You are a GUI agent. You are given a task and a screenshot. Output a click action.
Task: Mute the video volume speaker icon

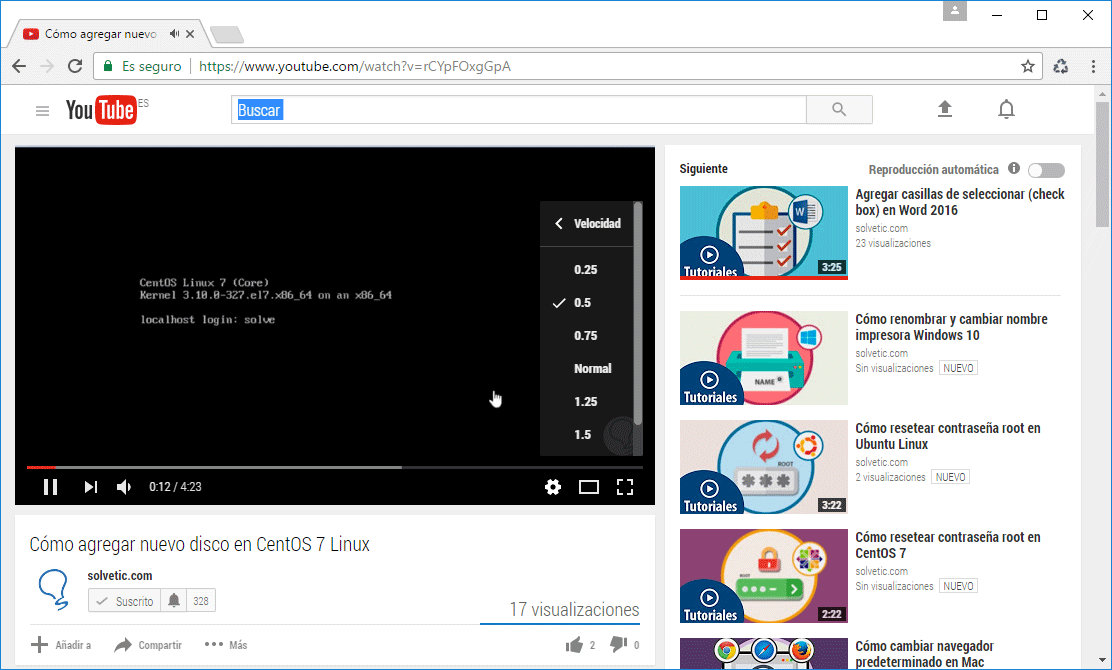[x=124, y=487]
